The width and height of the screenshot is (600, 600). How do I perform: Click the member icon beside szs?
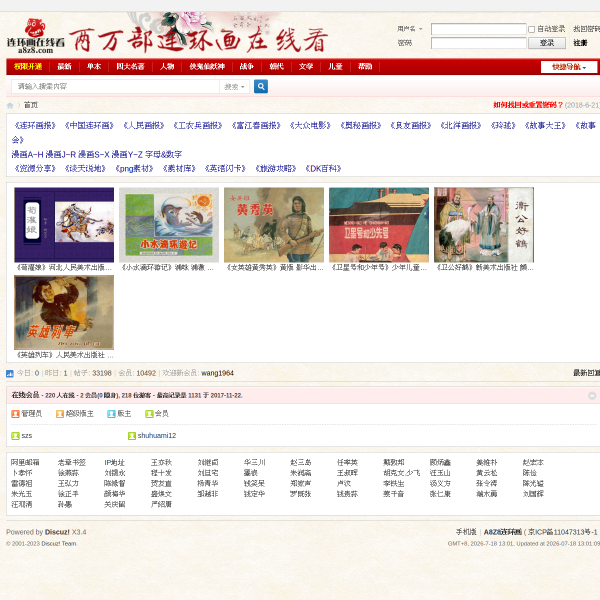(15, 436)
